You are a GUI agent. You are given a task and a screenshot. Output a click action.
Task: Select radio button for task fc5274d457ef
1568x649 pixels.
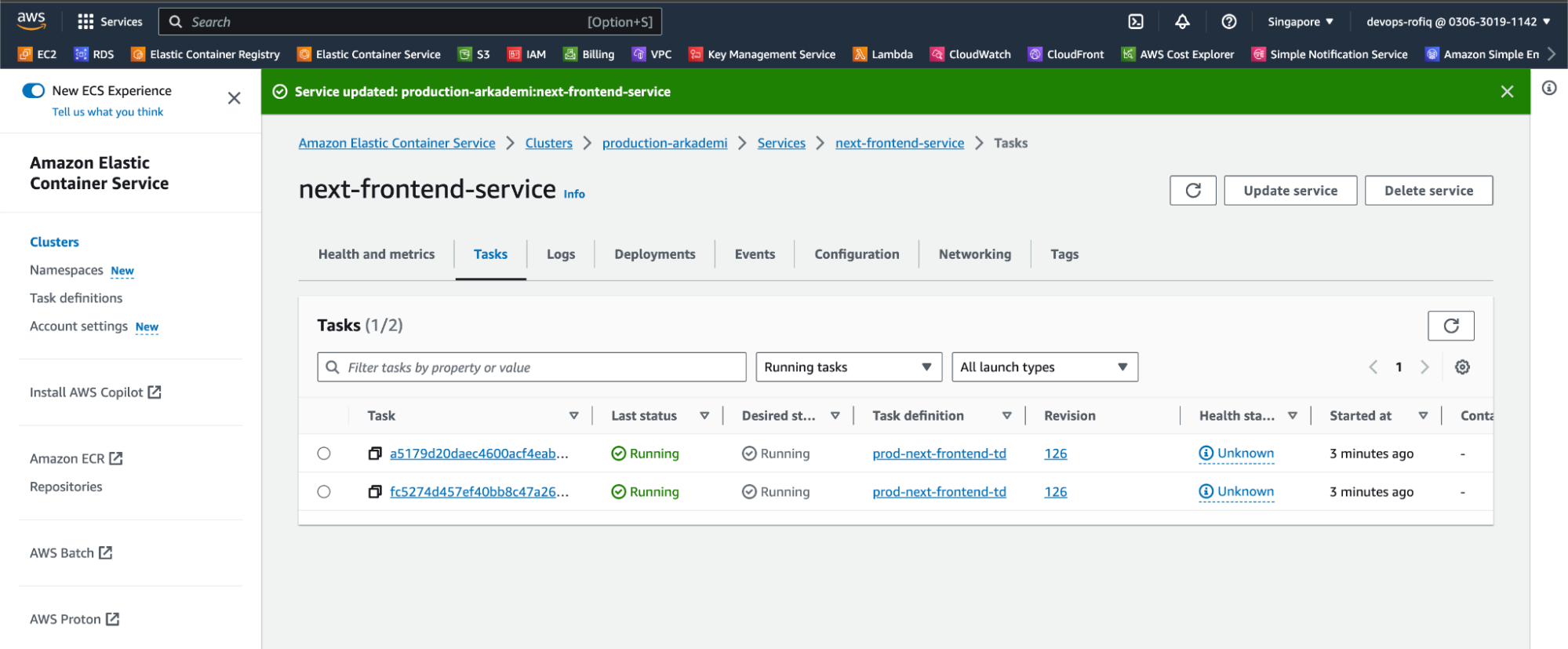click(324, 492)
